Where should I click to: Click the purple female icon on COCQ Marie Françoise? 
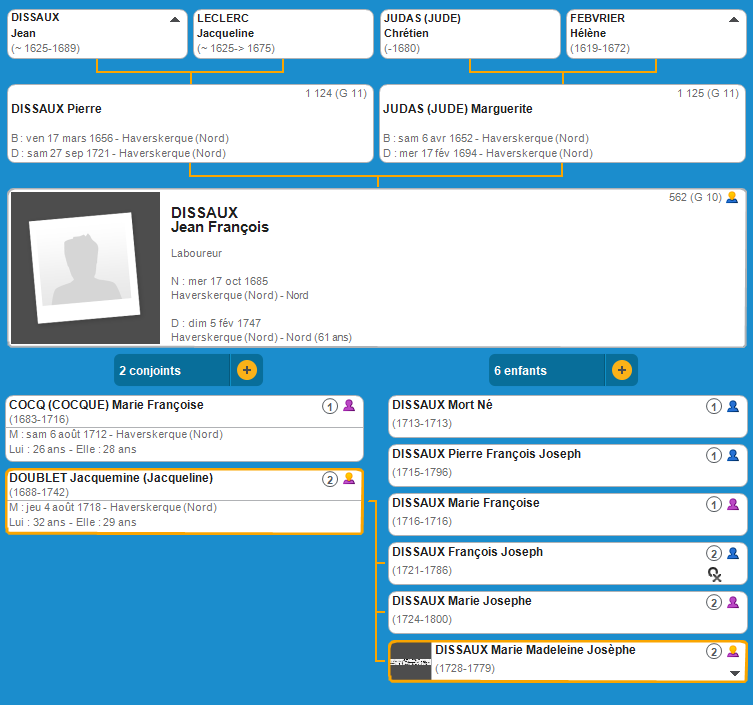[x=349, y=406]
